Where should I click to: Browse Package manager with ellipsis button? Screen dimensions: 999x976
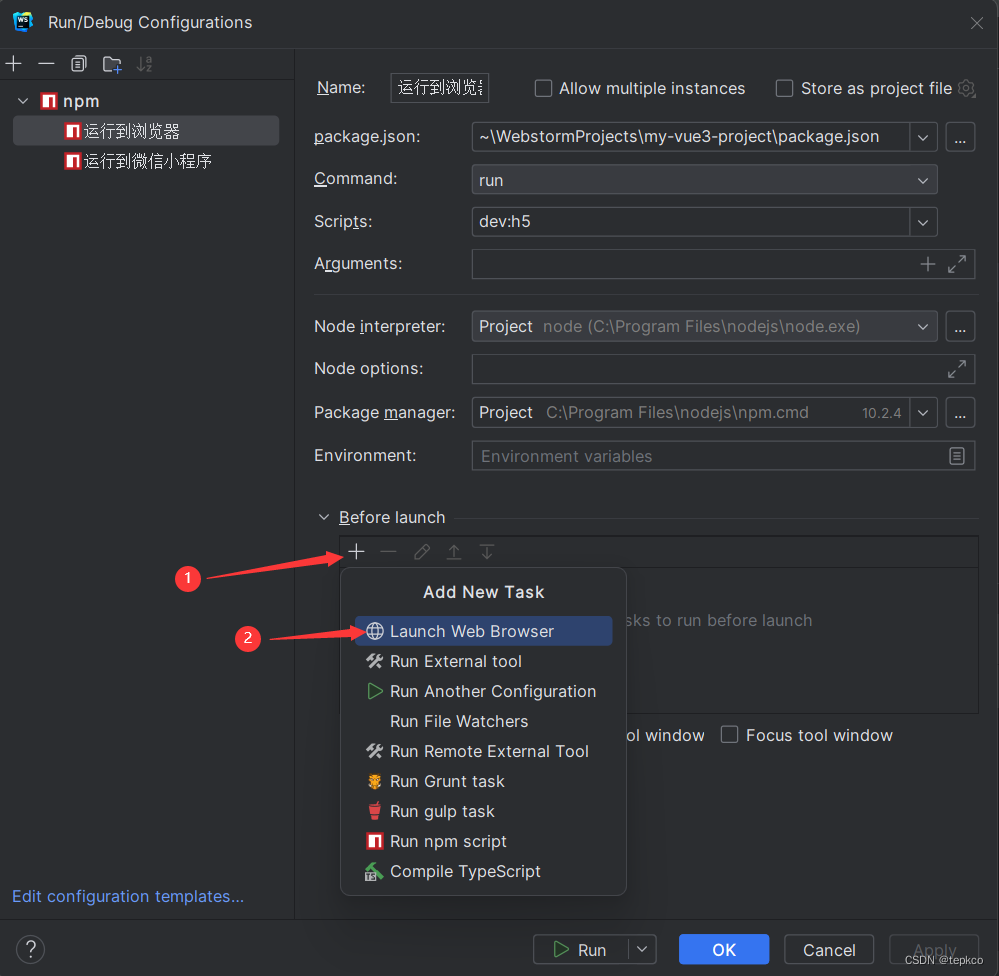pos(960,412)
